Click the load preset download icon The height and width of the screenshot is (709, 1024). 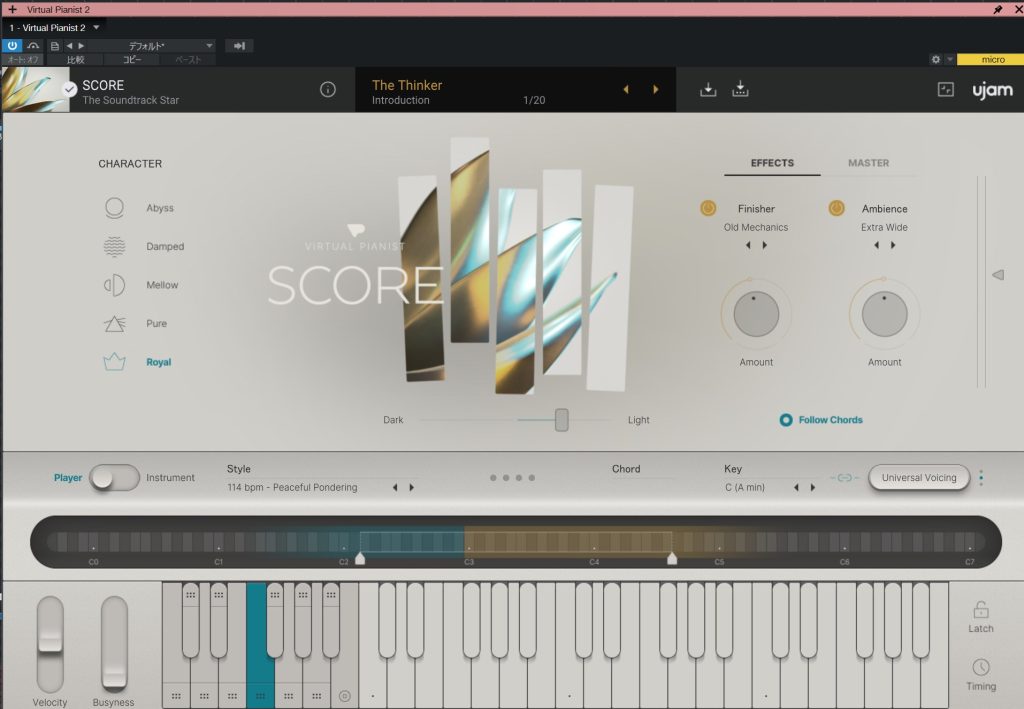(x=708, y=90)
